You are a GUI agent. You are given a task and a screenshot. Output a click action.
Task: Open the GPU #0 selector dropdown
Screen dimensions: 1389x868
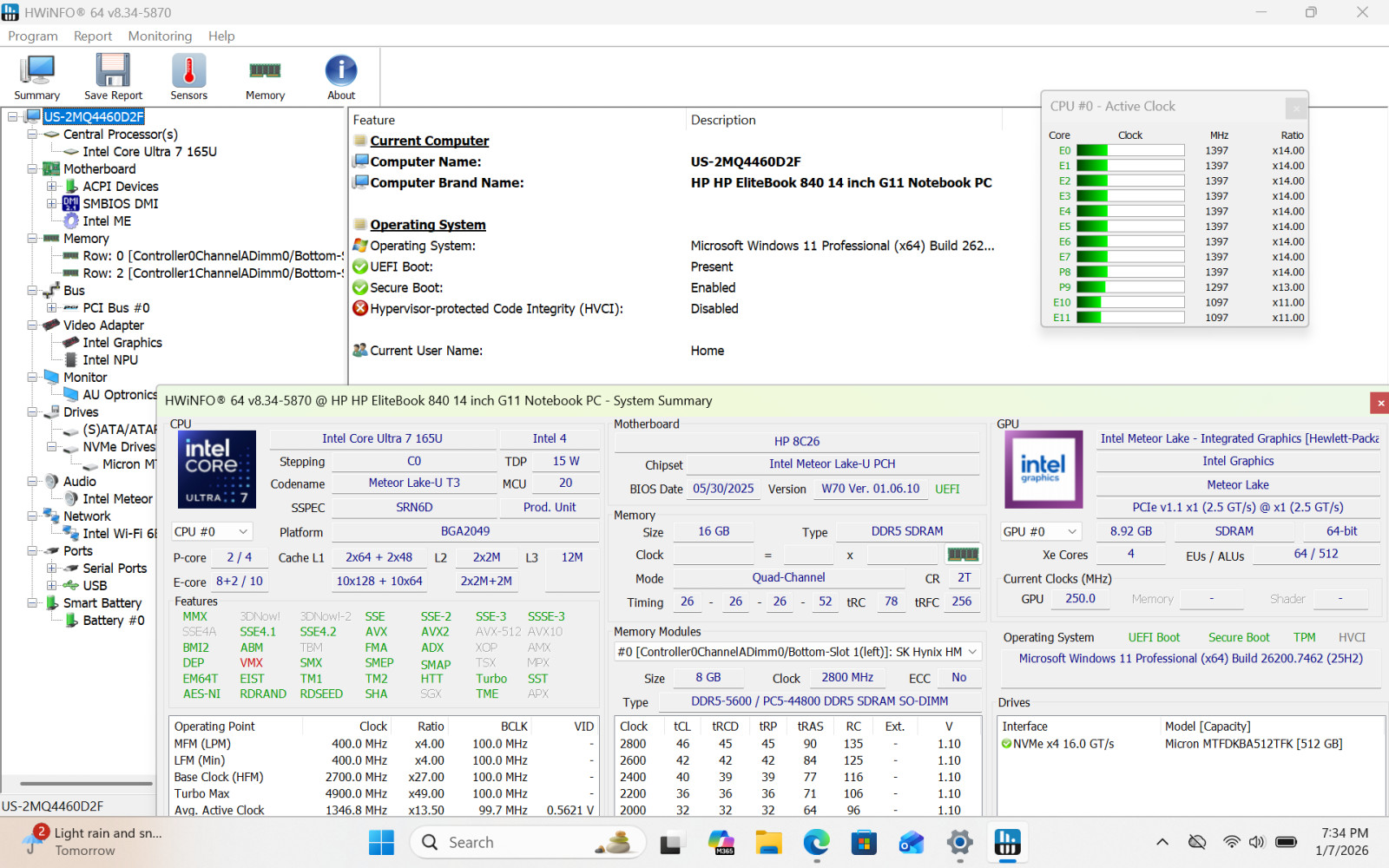click(x=1040, y=531)
